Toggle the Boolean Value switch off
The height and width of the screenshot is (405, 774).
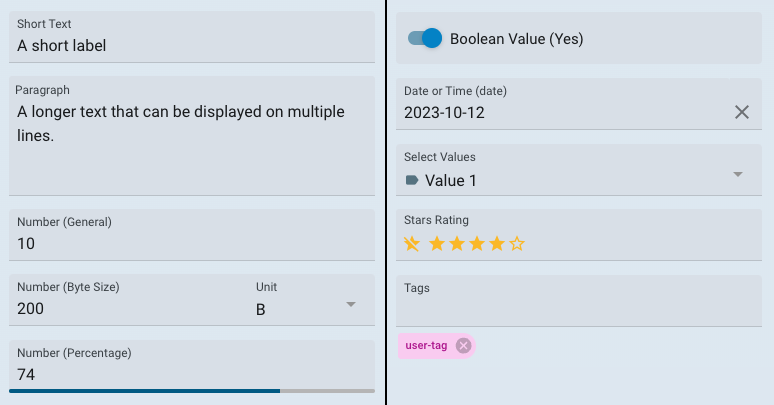[425, 39]
